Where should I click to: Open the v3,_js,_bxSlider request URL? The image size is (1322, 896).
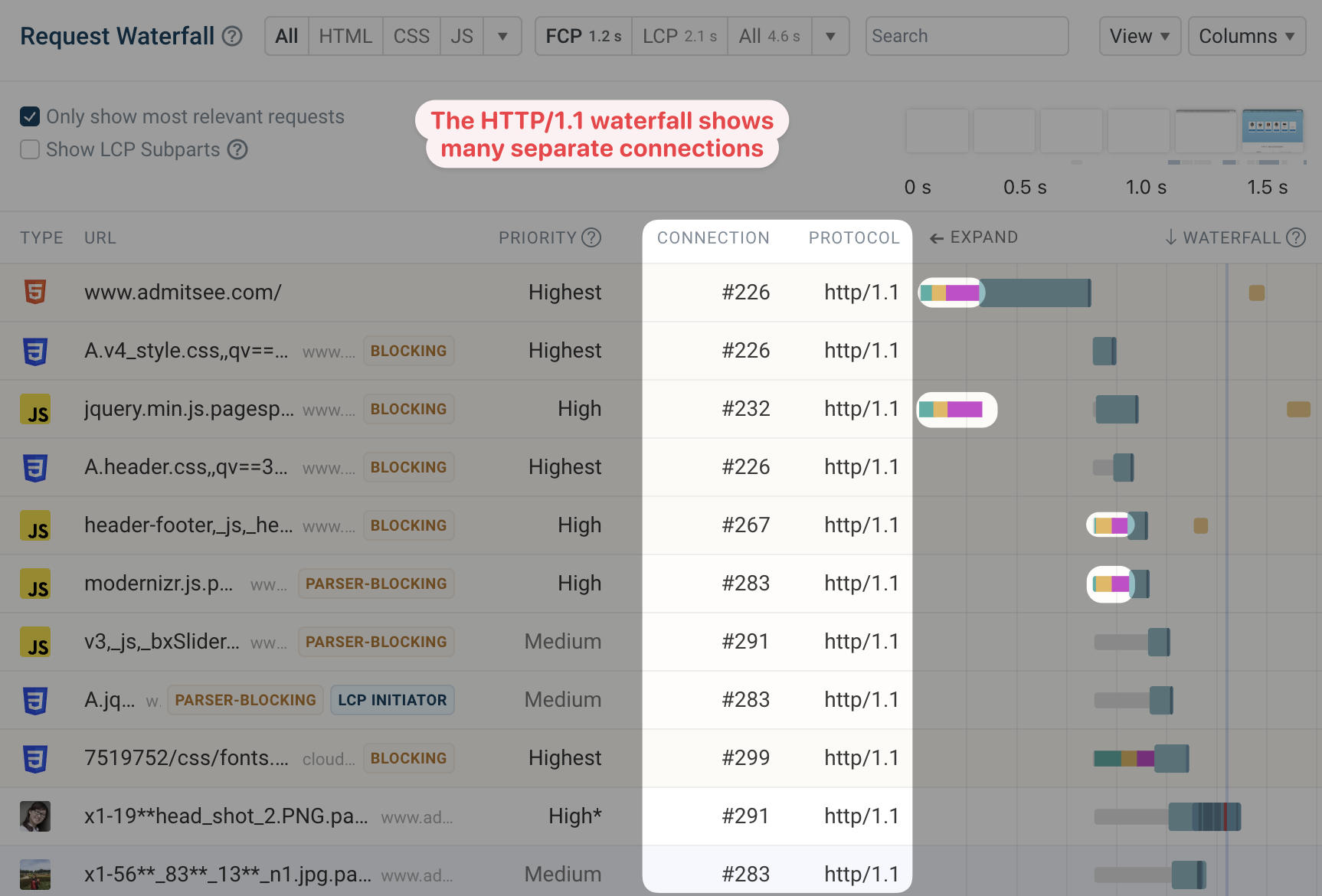click(x=162, y=642)
